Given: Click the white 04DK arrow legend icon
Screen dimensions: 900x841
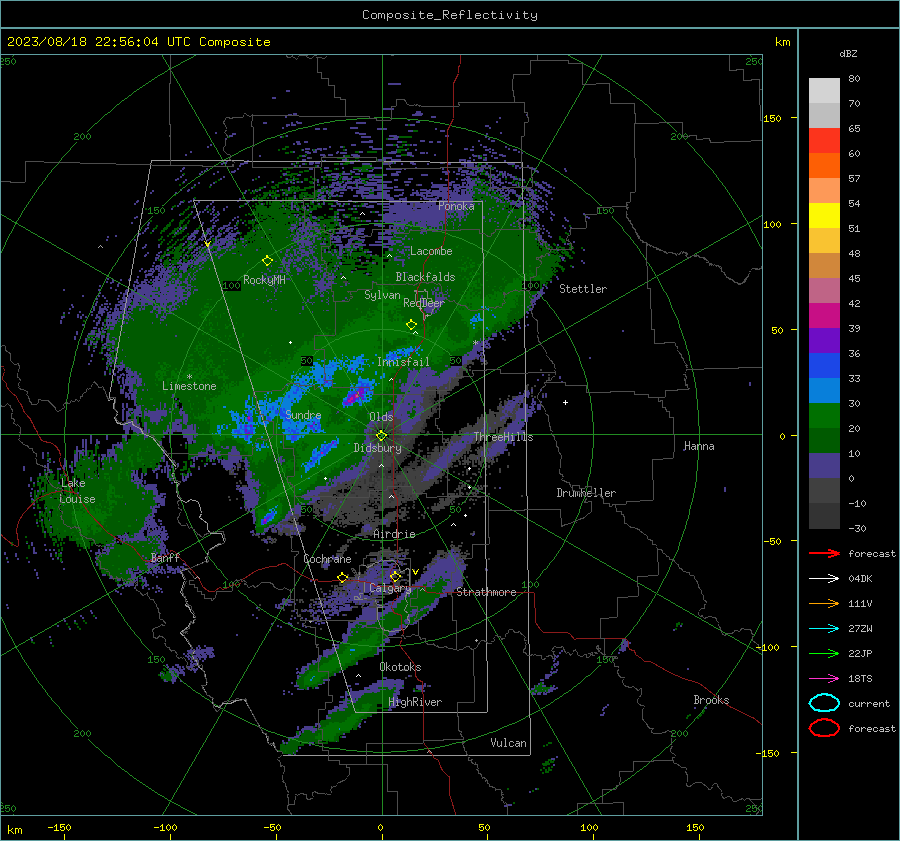Looking at the screenshot, I should pos(824,578).
